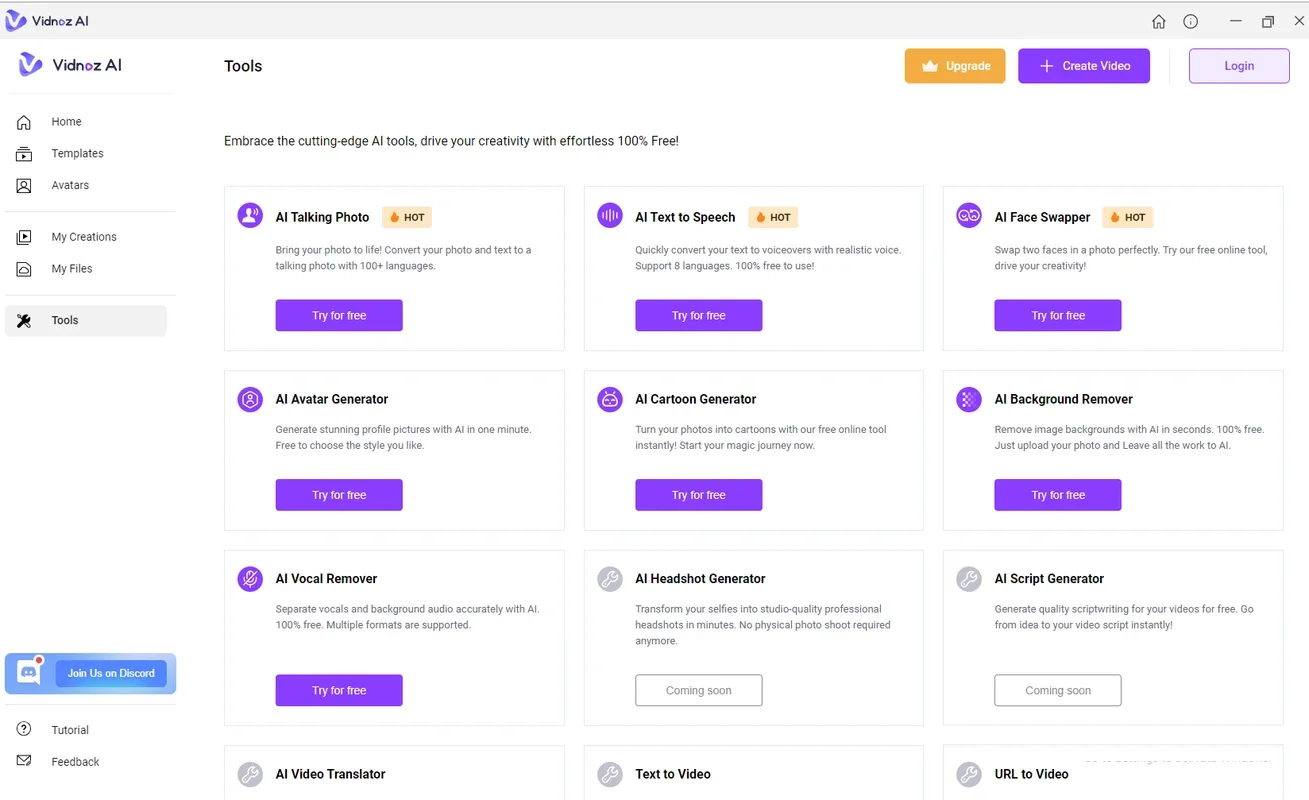Click Join Us on Discord button
This screenshot has width=1309, height=800.
tap(111, 673)
